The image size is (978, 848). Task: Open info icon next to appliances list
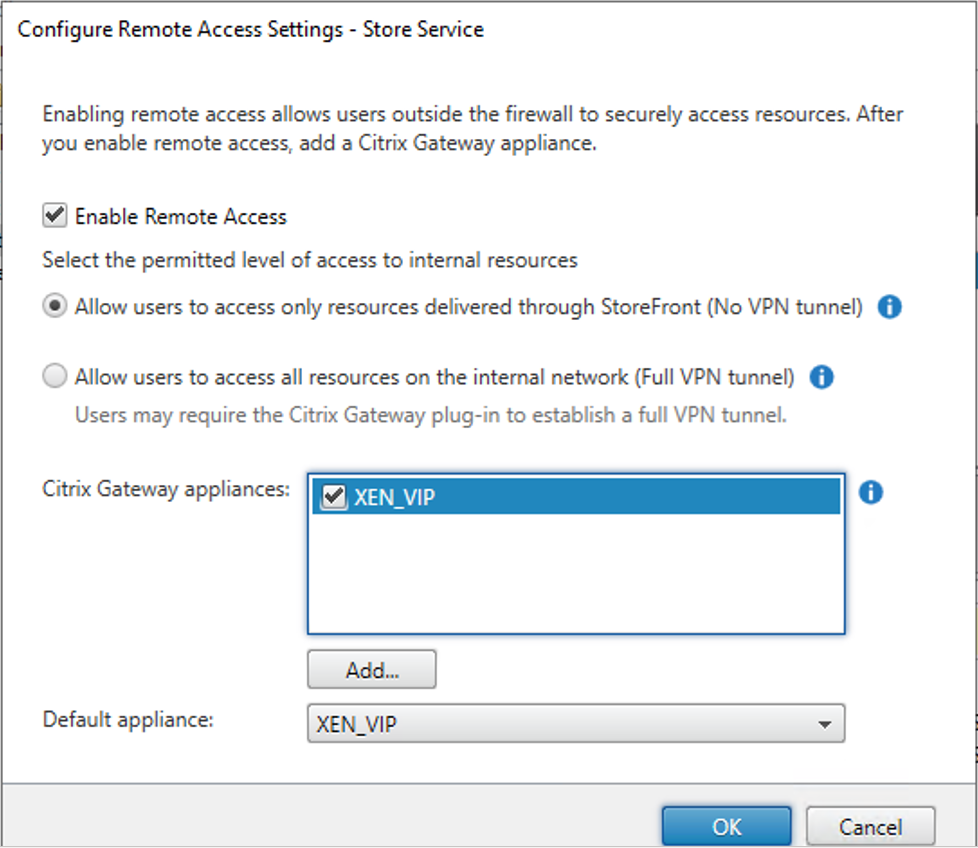(x=871, y=492)
